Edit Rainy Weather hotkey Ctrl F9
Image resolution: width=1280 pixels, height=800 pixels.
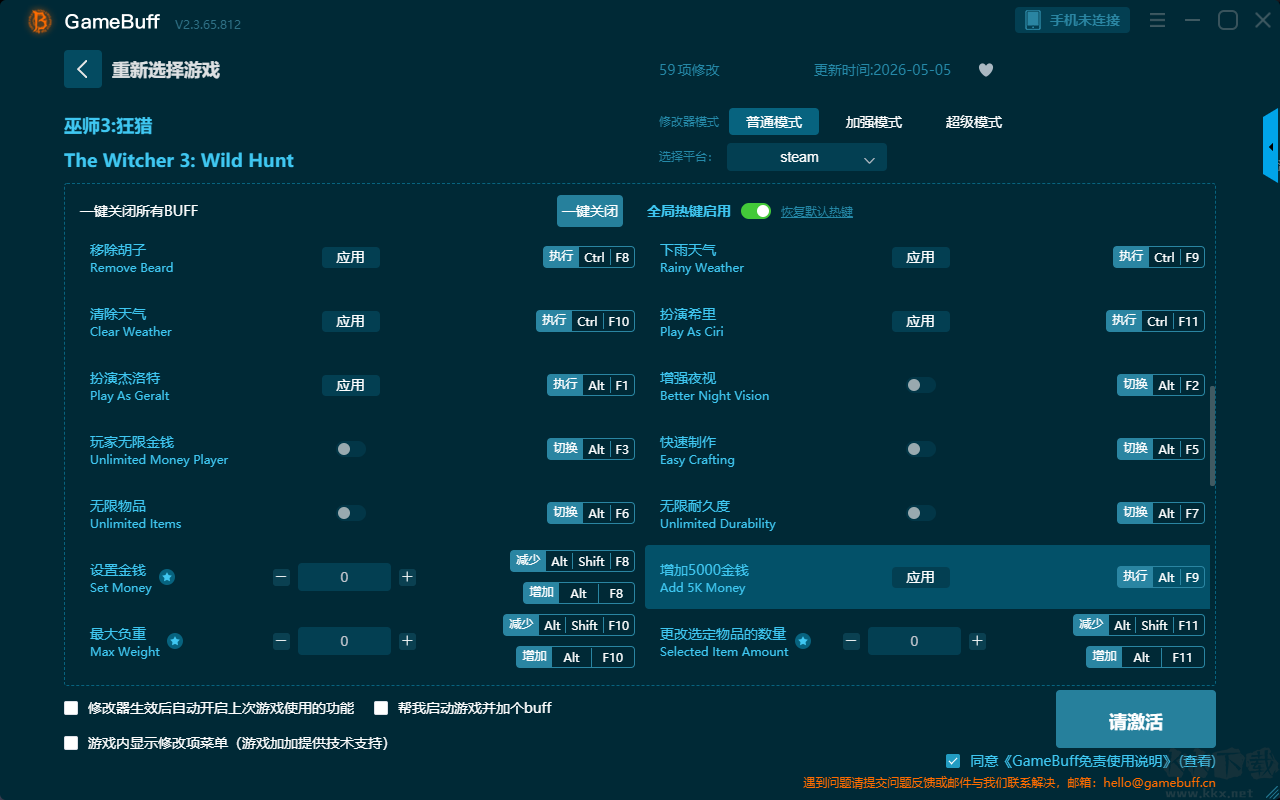coord(1159,257)
